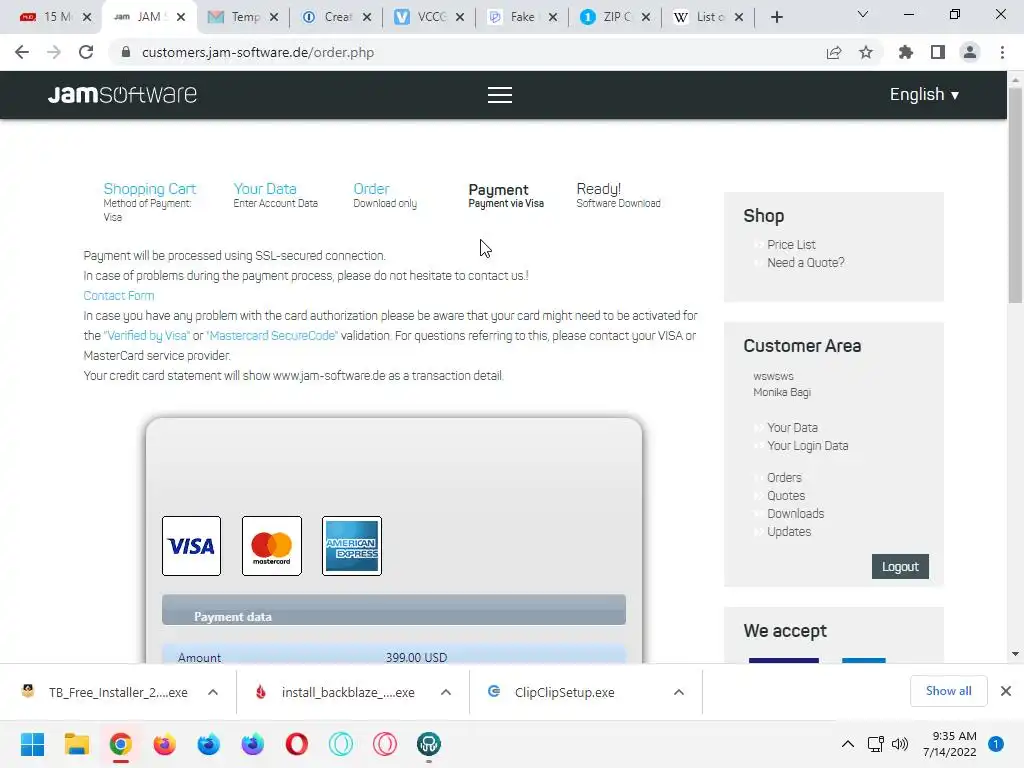This screenshot has width=1024, height=768.
Task: Open Your Data in Customer Area sidebar
Action: tap(792, 428)
